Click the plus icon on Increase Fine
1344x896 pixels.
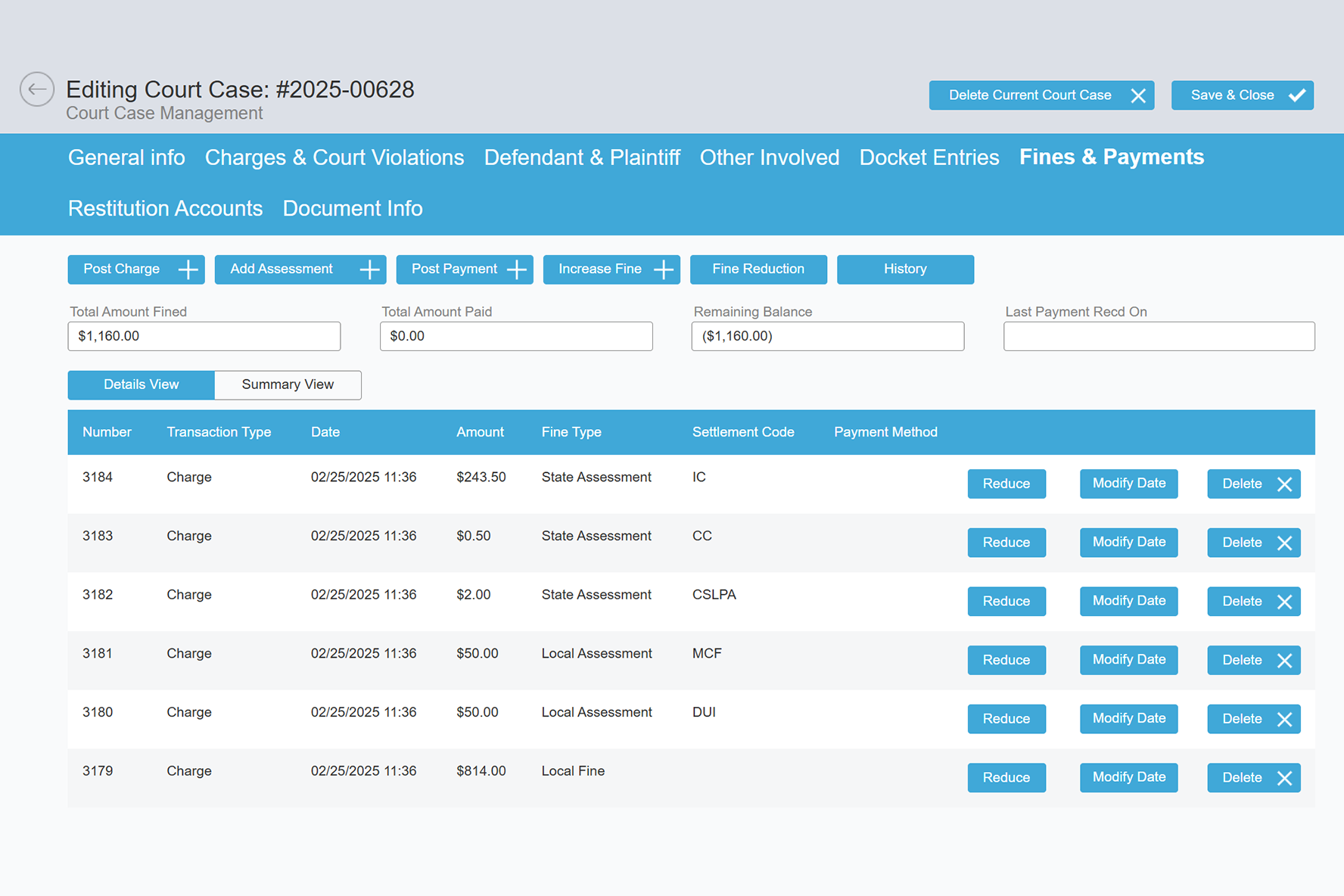point(662,269)
